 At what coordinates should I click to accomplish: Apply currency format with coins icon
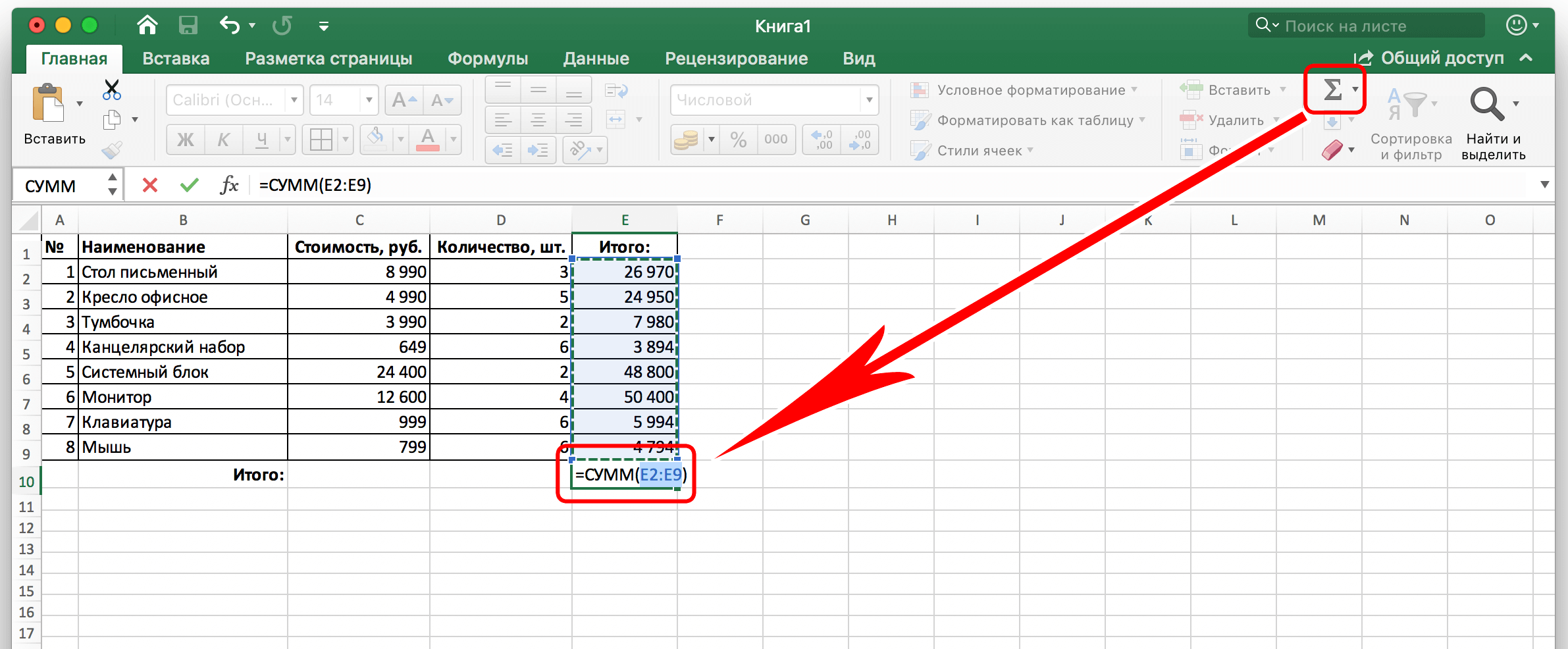click(x=686, y=140)
